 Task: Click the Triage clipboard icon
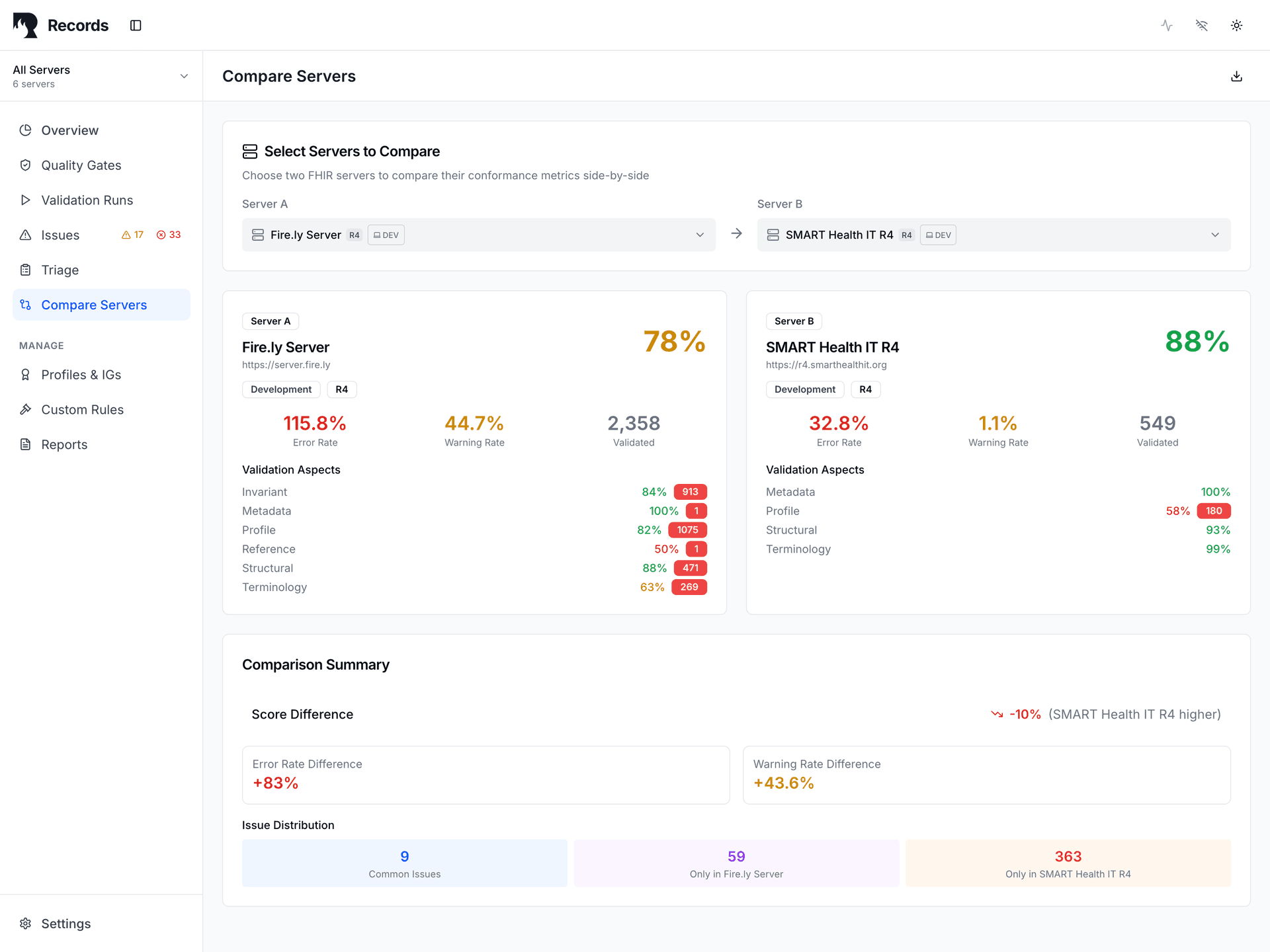point(26,270)
